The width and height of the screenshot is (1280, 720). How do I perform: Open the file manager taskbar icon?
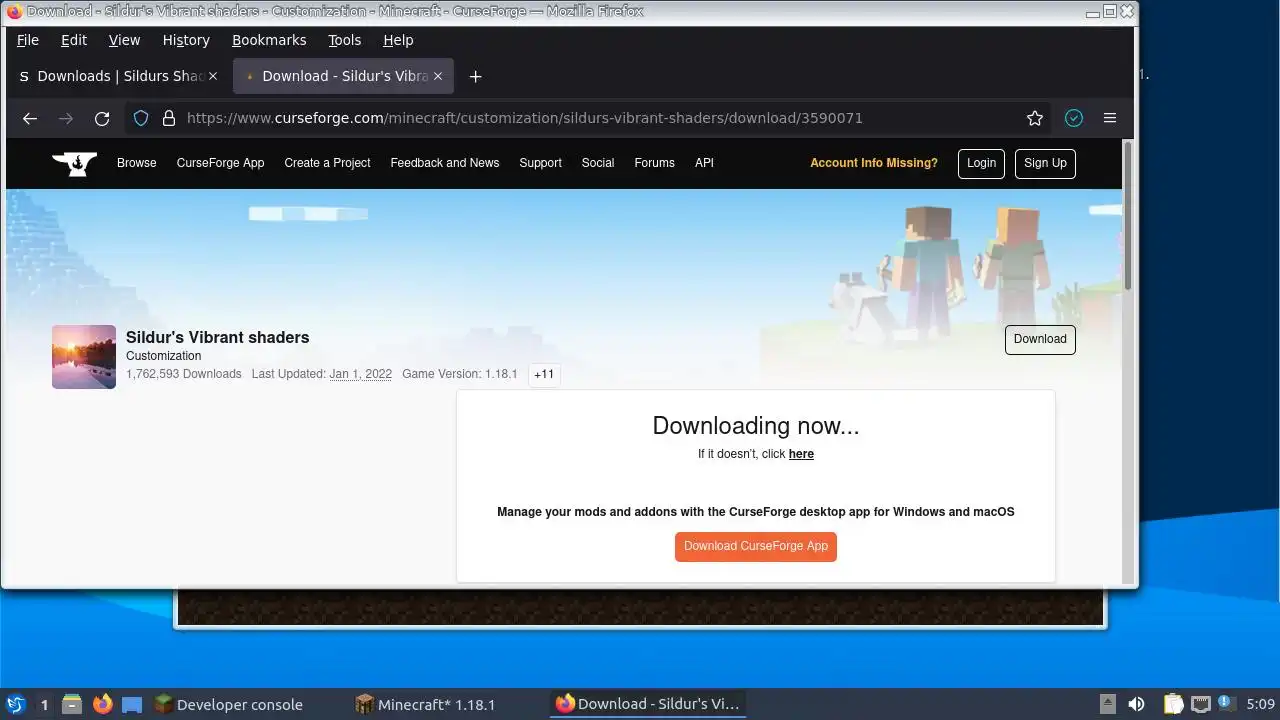pos(72,704)
